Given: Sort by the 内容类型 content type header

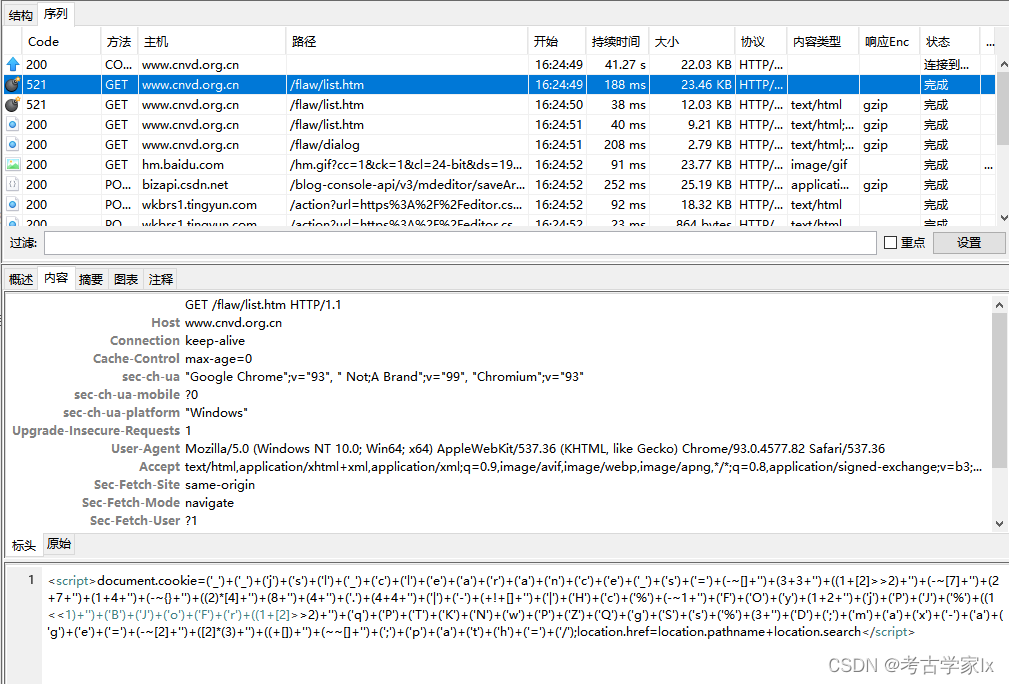Looking at the screenshot, I should tap(823, 42).
